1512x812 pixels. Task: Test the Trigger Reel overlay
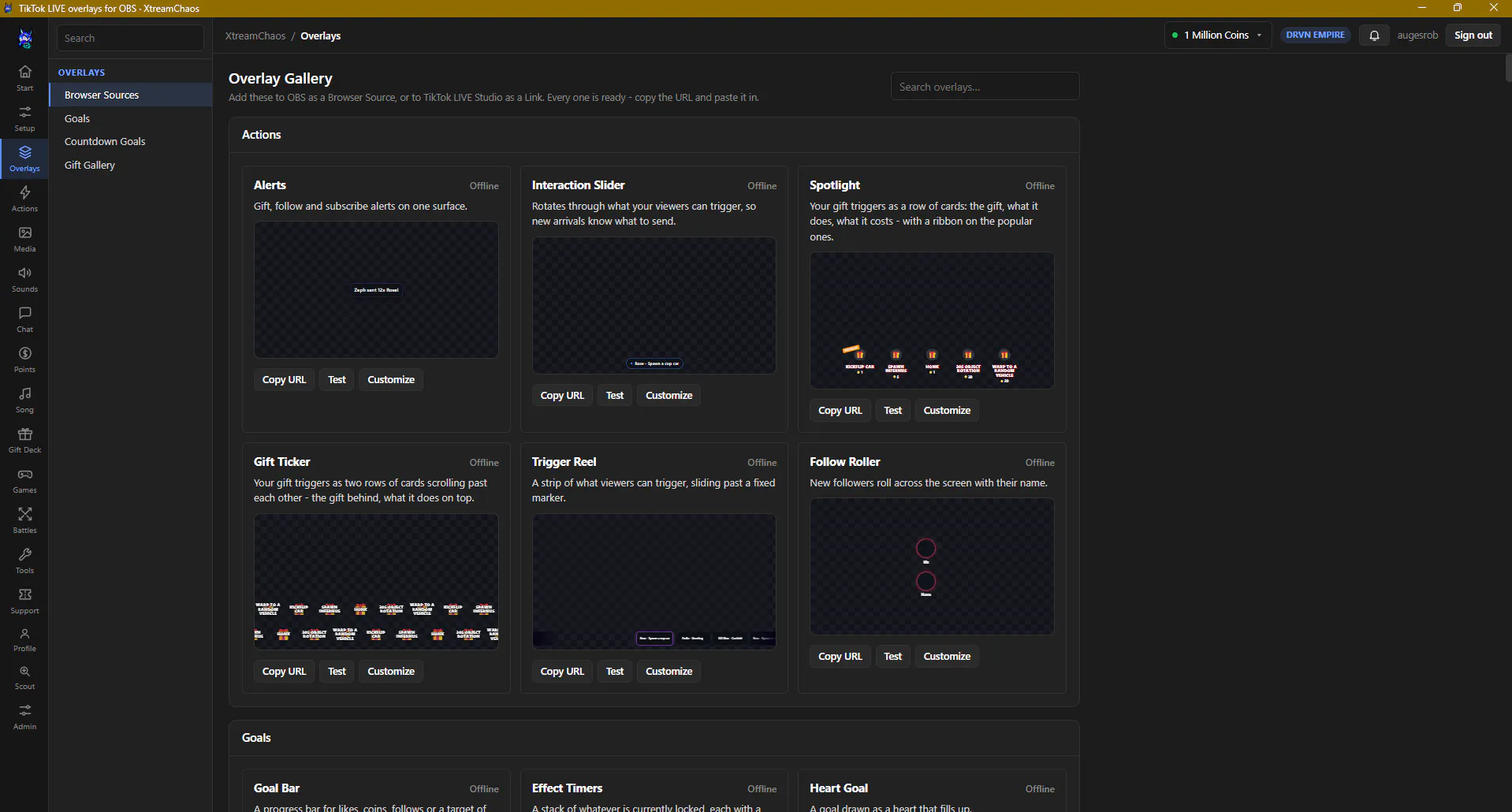click(x=615, y=672)
